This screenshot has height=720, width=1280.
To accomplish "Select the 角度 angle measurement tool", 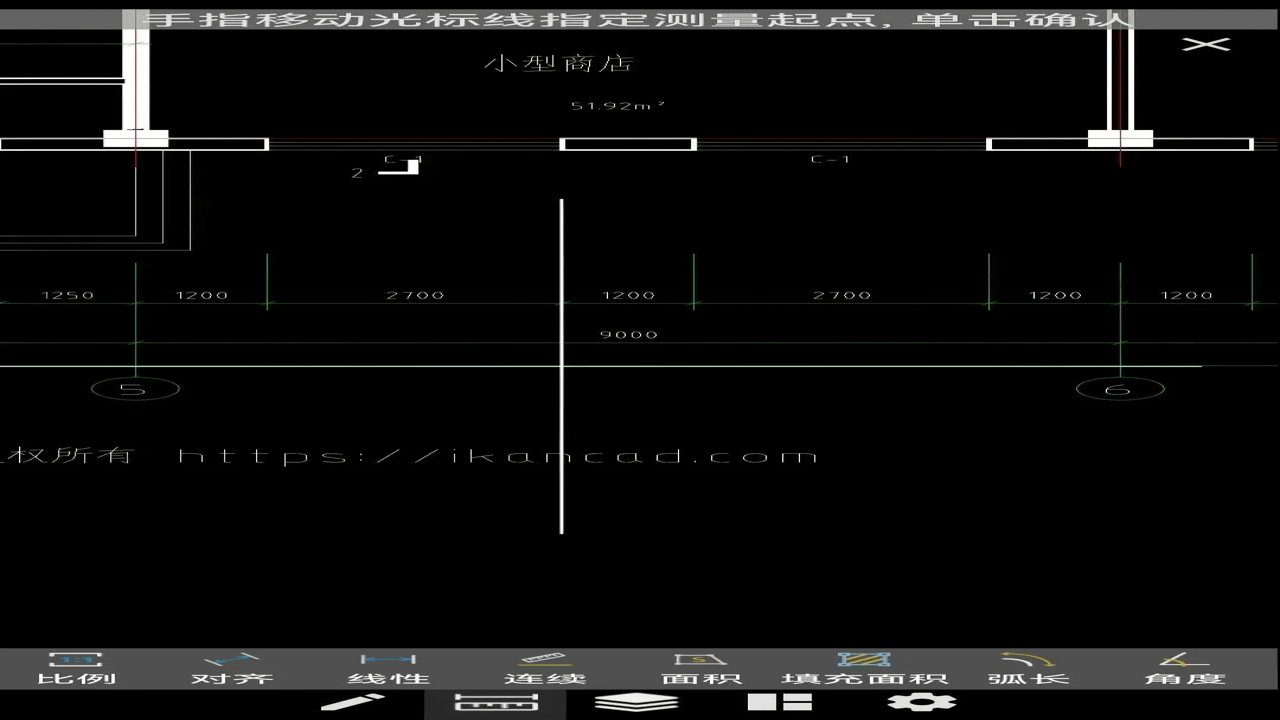I will point(1185,668).
